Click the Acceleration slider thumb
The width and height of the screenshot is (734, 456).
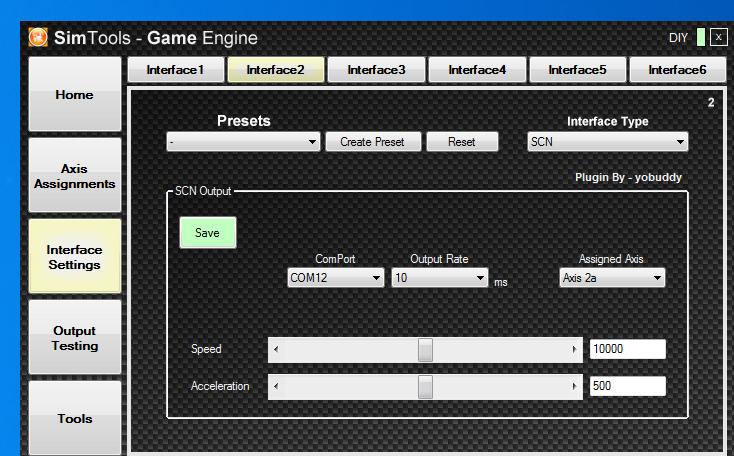click(x=425, y=386)
